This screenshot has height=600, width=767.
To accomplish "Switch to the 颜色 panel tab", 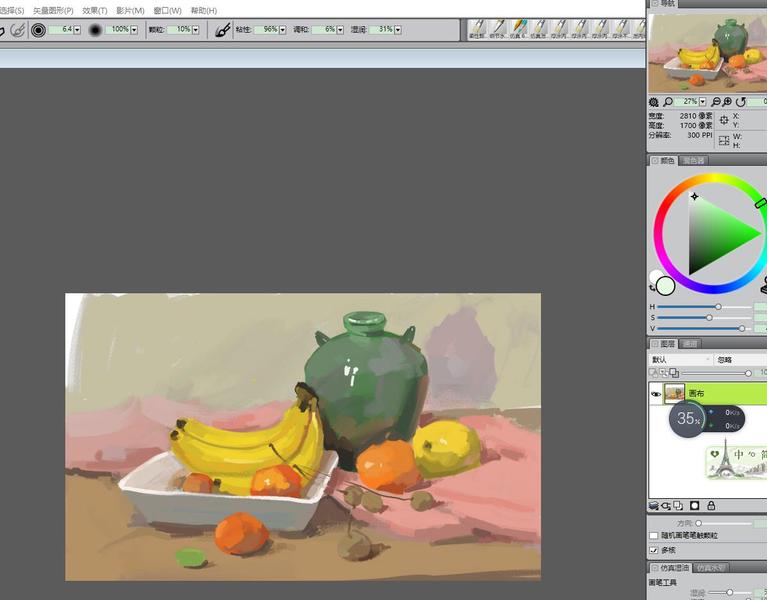I will click(663, 161).
